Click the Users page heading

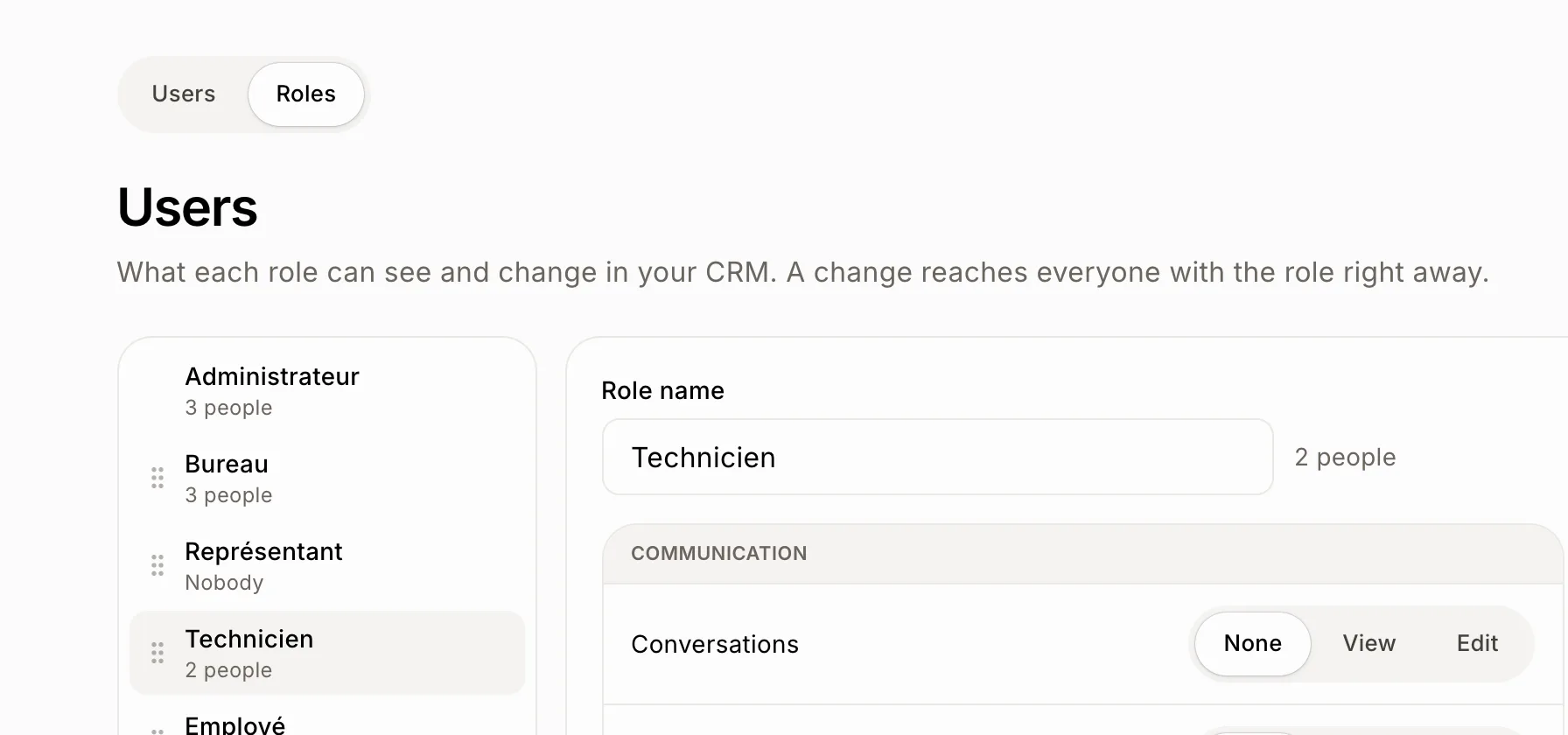[187, 207]
